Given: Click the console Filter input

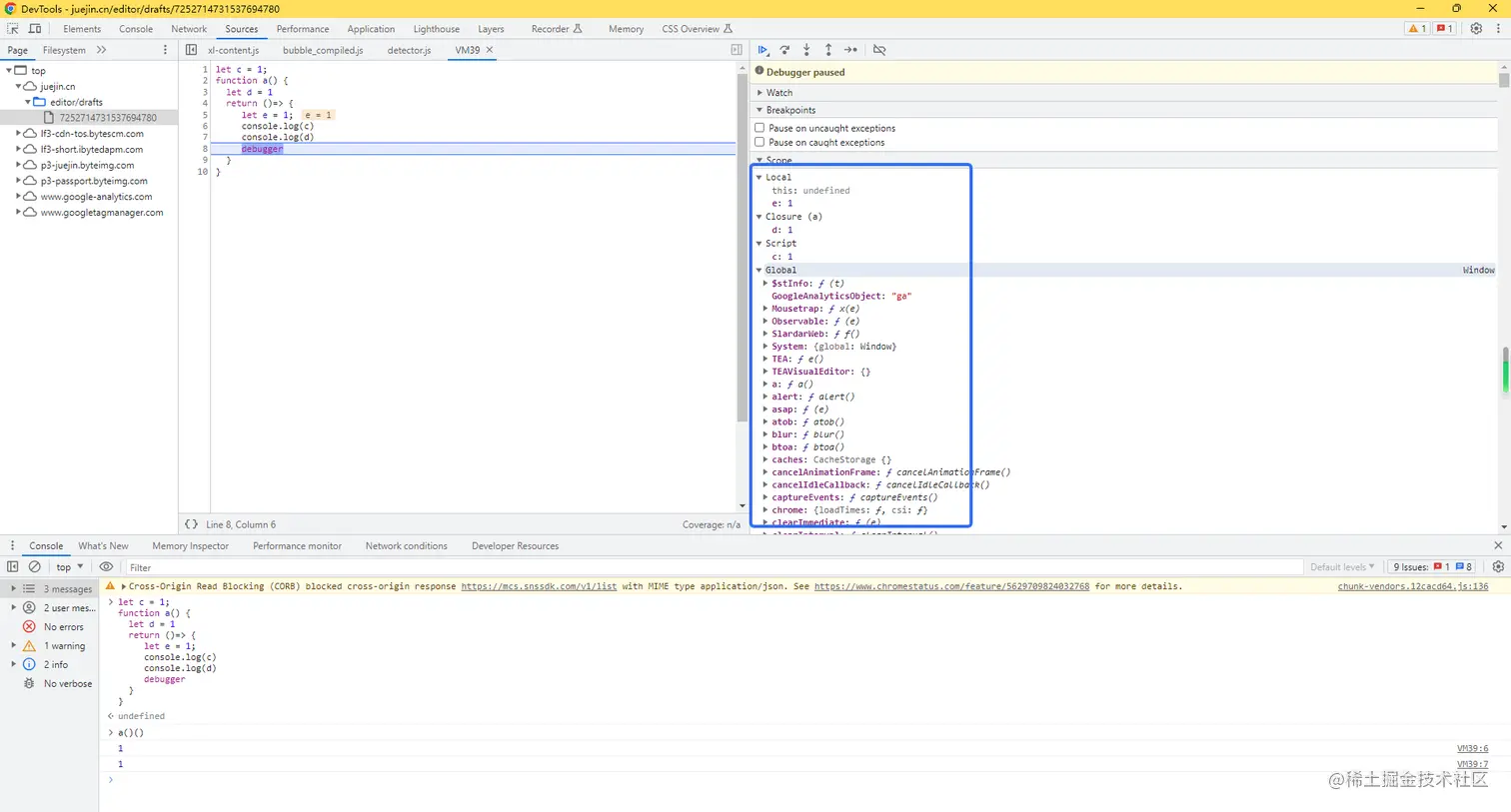Looking at the screenshot, I should tap(714, 567).
